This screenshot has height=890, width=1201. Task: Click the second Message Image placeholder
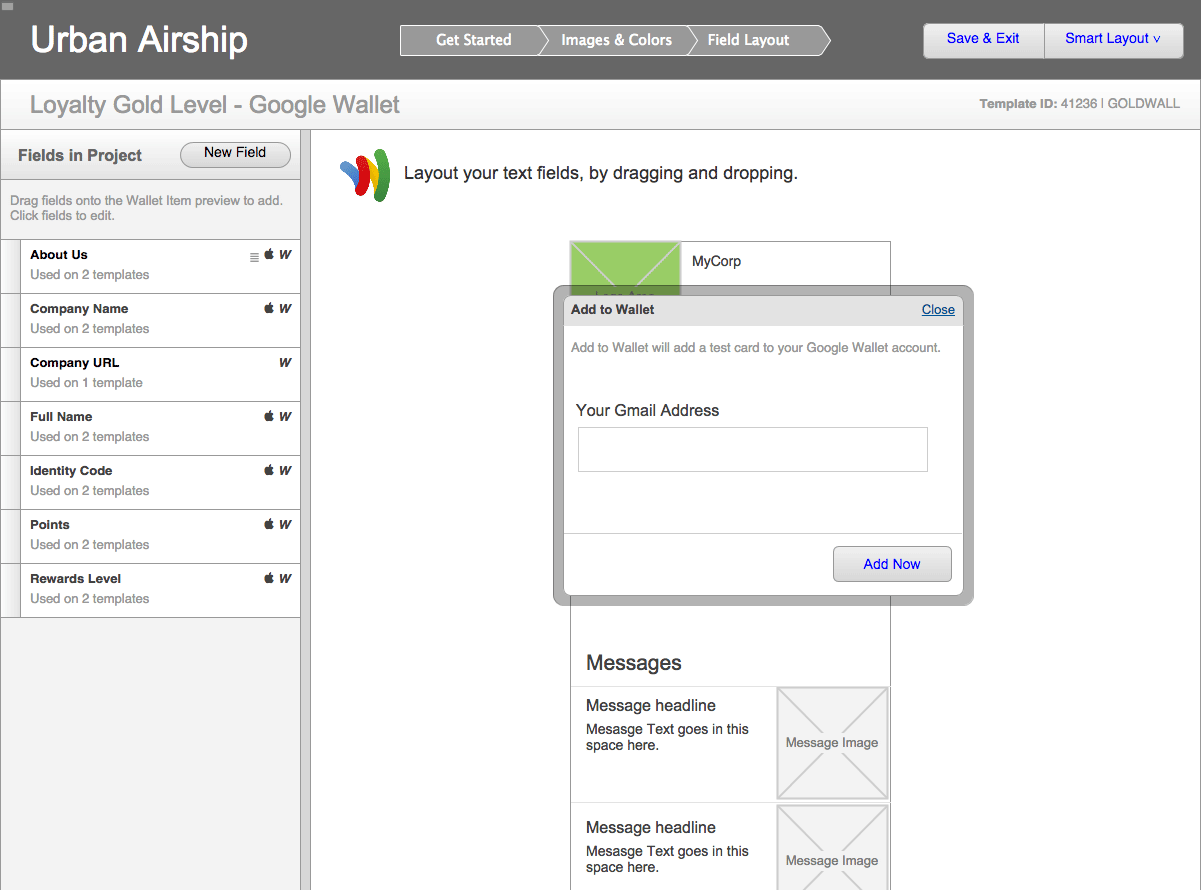(x=832, y=848)
